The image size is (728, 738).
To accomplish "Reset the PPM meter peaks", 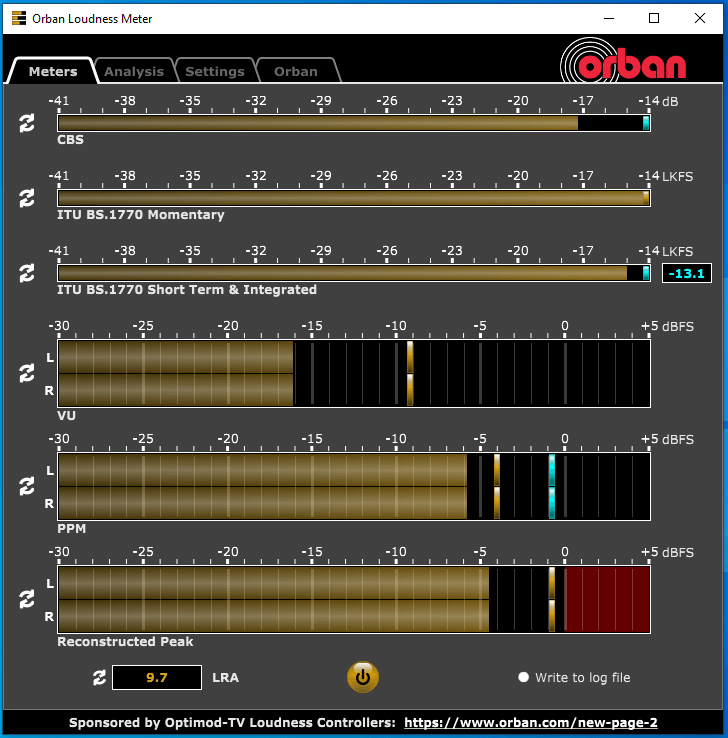I will [x=27, y=486].
